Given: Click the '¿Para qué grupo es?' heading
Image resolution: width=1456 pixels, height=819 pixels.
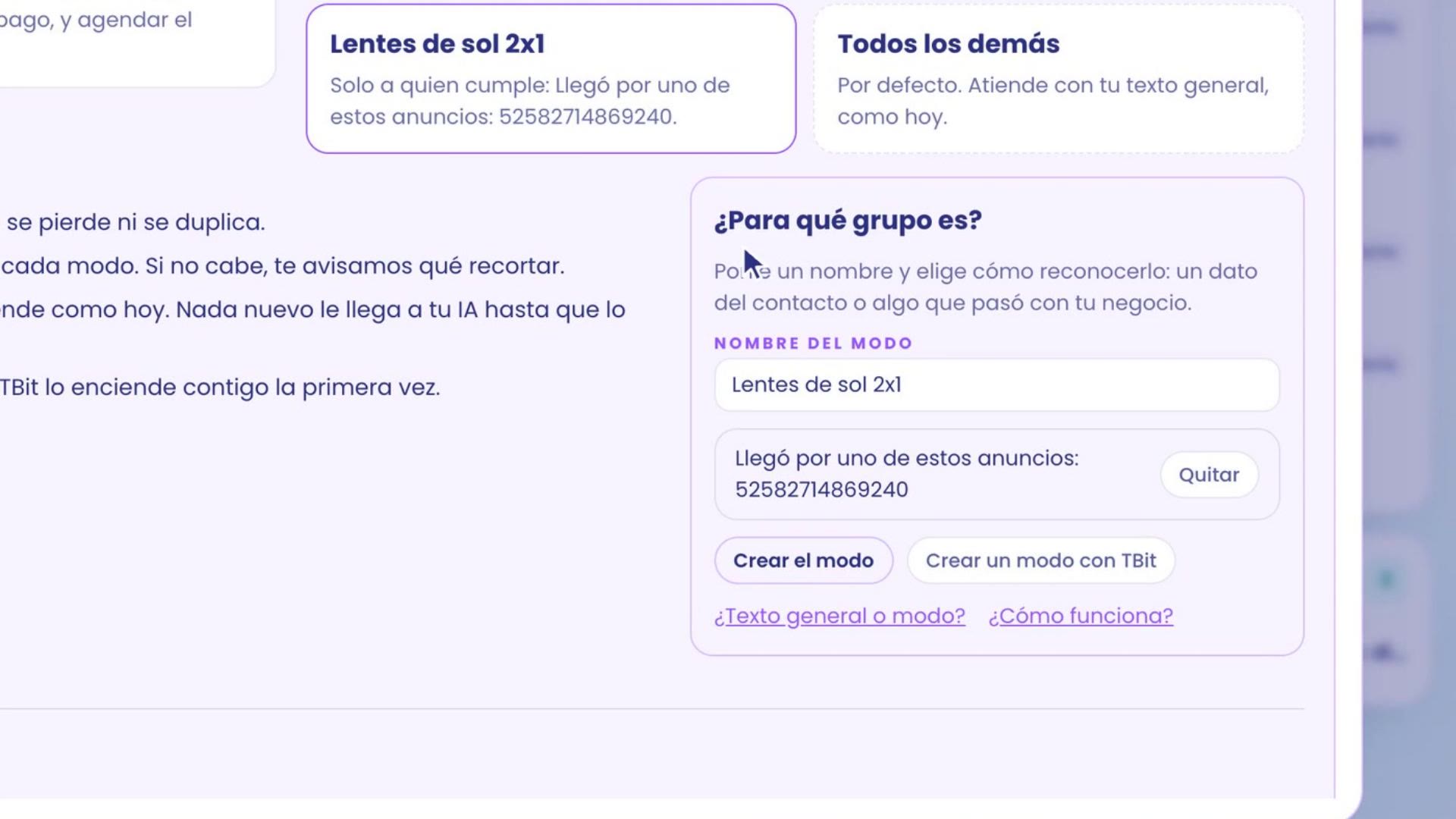Looking at the screenshot, I should 848,221.
